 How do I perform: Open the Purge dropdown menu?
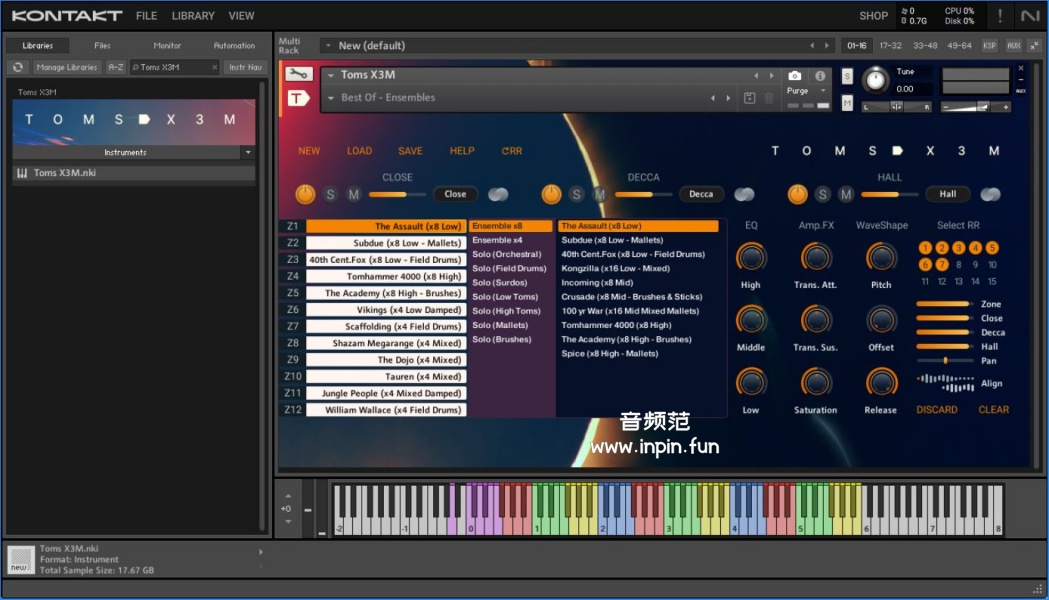click(808, 91)
